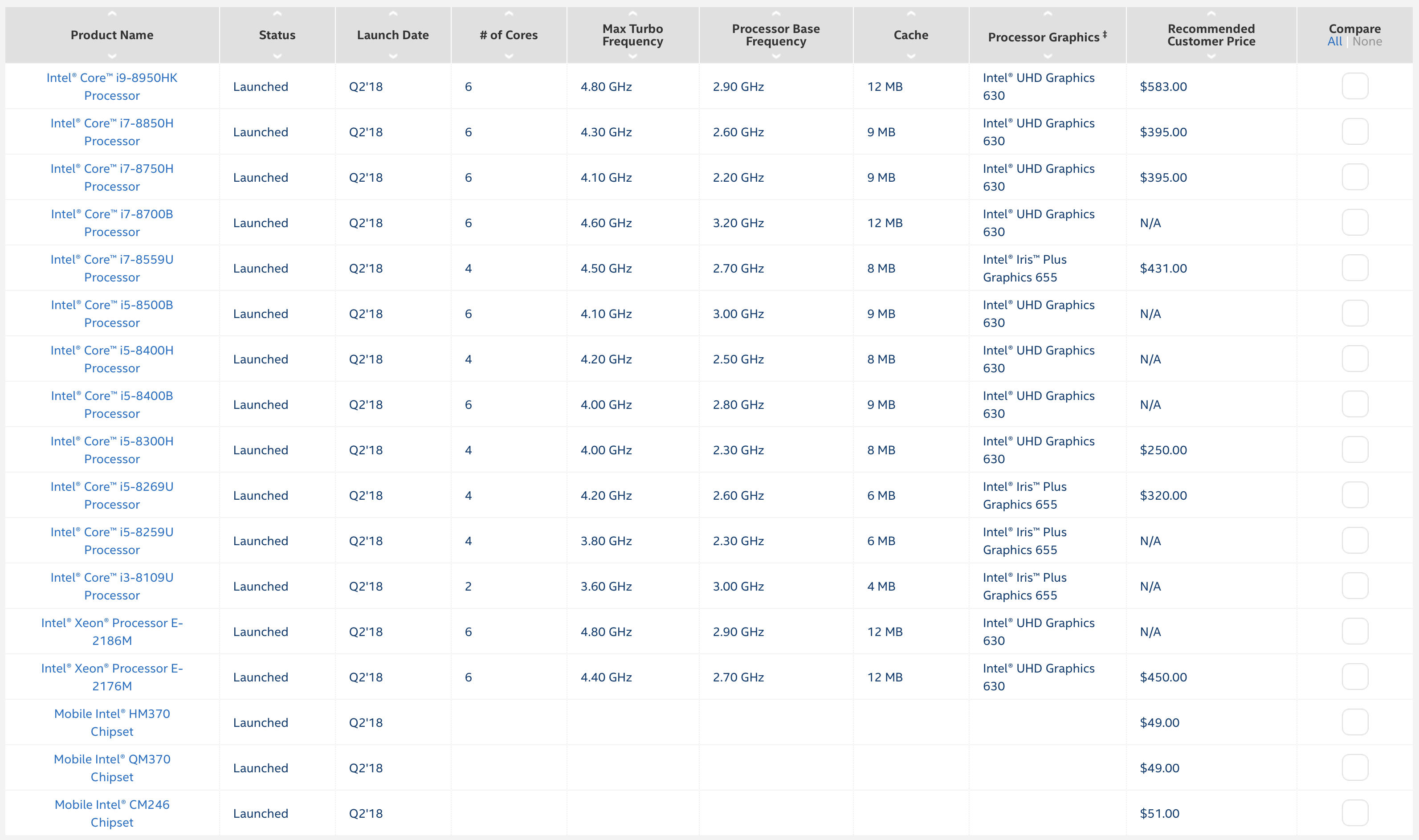Check compare box for Core i7-8850H

click(x=1355, y=131)
